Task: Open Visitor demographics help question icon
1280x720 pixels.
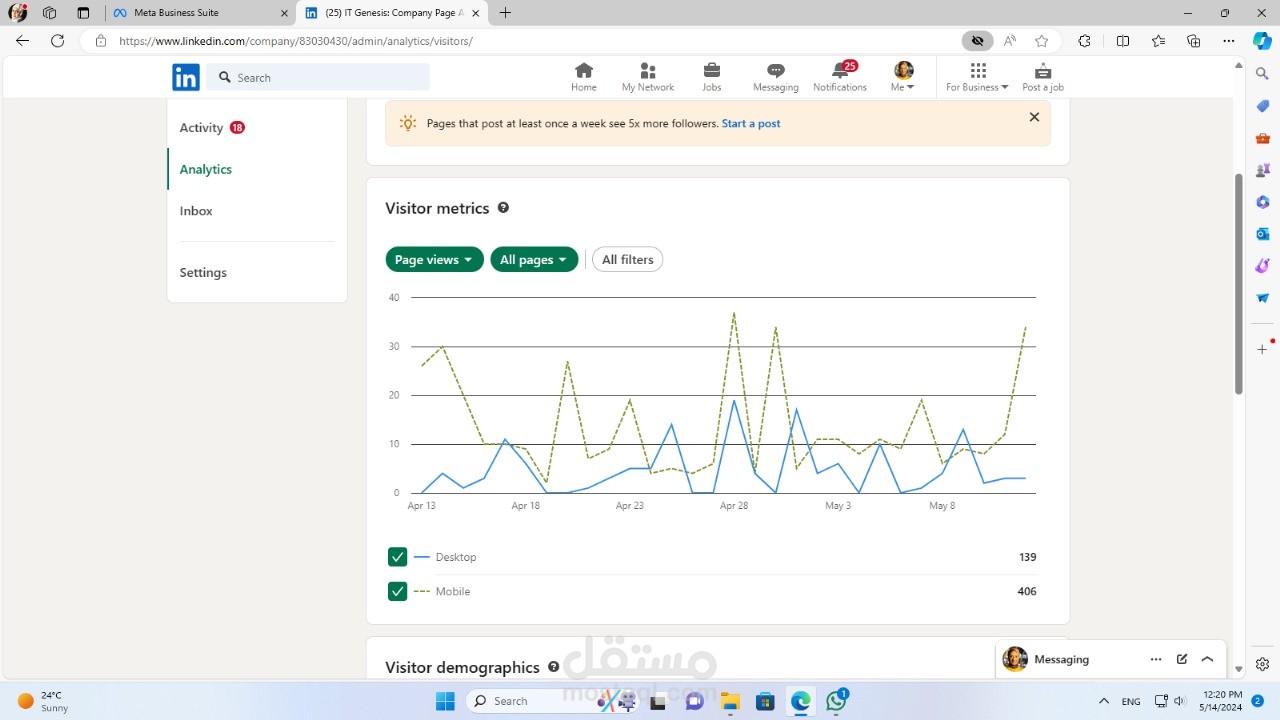Action: pyautogui.click(x=553, y=667)
